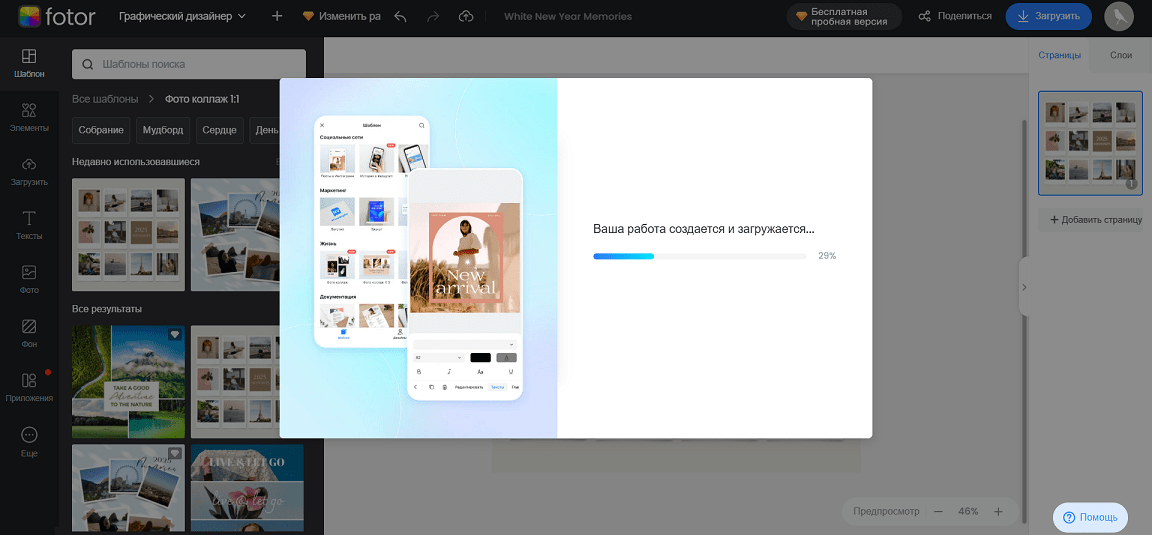Viewport: 1152px width, 535px height.
Task: Collapse the right panel arrow
Action: [x=1024, y=287]
